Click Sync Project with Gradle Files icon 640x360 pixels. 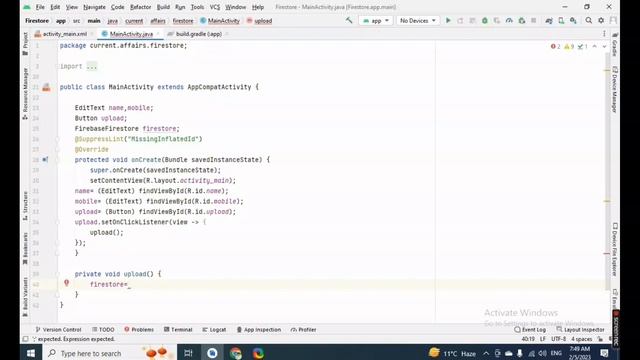tap(549, 20)
